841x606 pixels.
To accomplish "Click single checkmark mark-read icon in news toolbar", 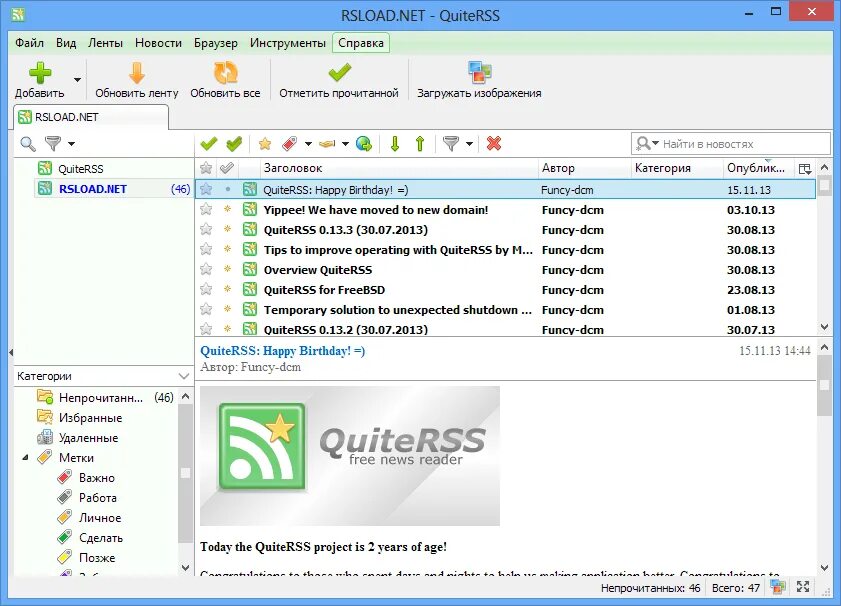I will click(x=209, y=144).
